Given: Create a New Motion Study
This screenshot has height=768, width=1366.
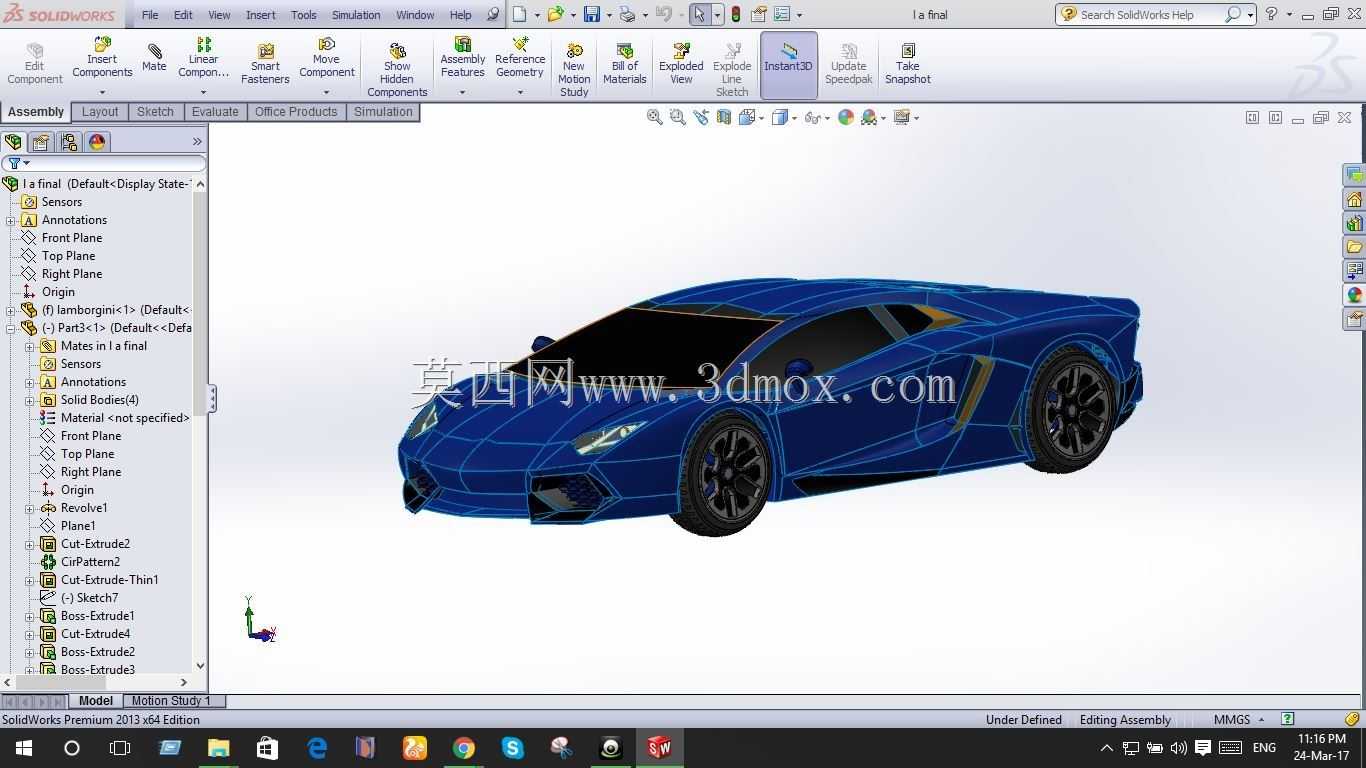Looking at the screenshot, I should tap(574, 69).
